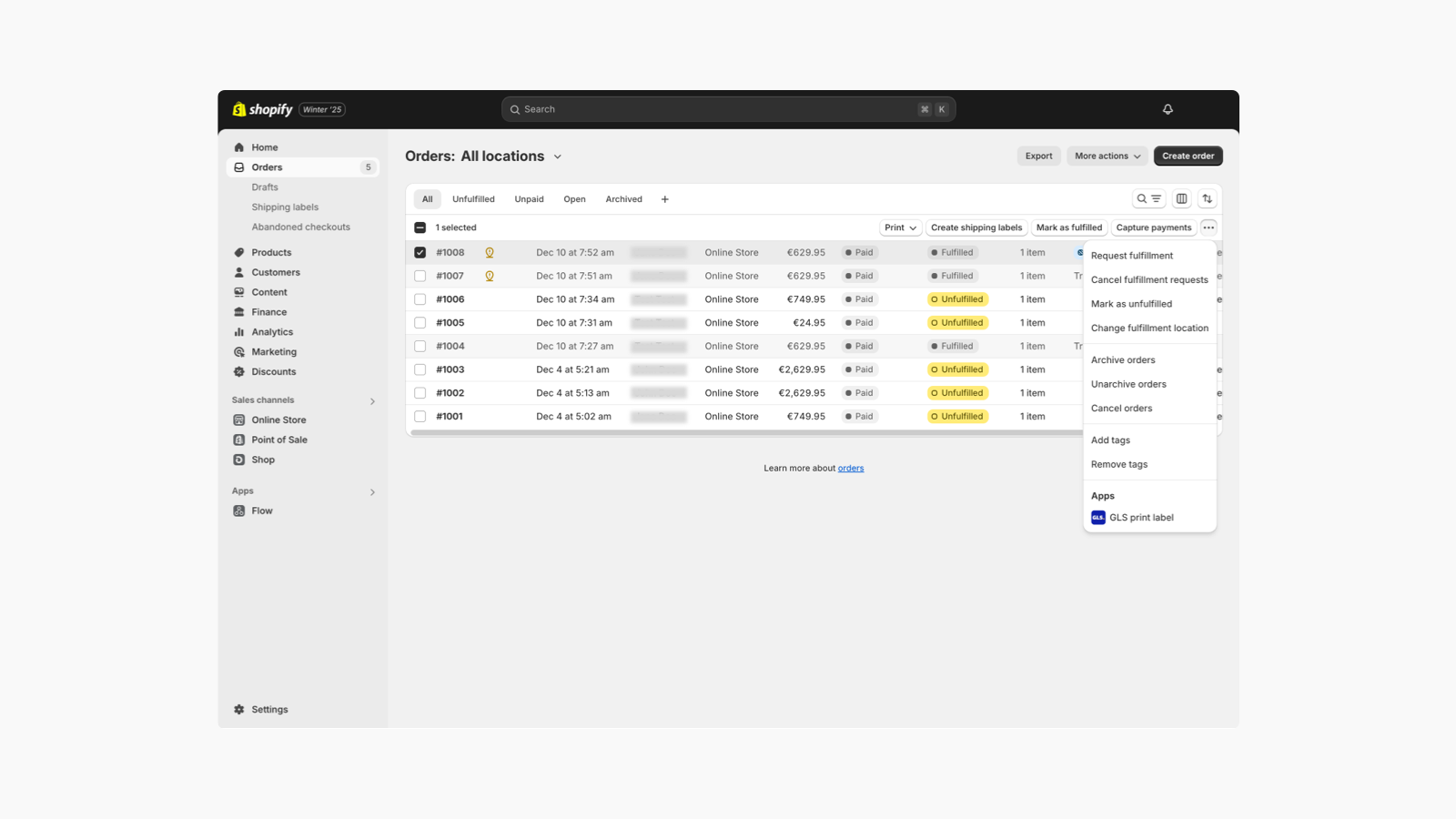Viewport: 1456px width, 819px height.
Task: Click the Discounts icon in the sidebar
Action: [238, 371]
